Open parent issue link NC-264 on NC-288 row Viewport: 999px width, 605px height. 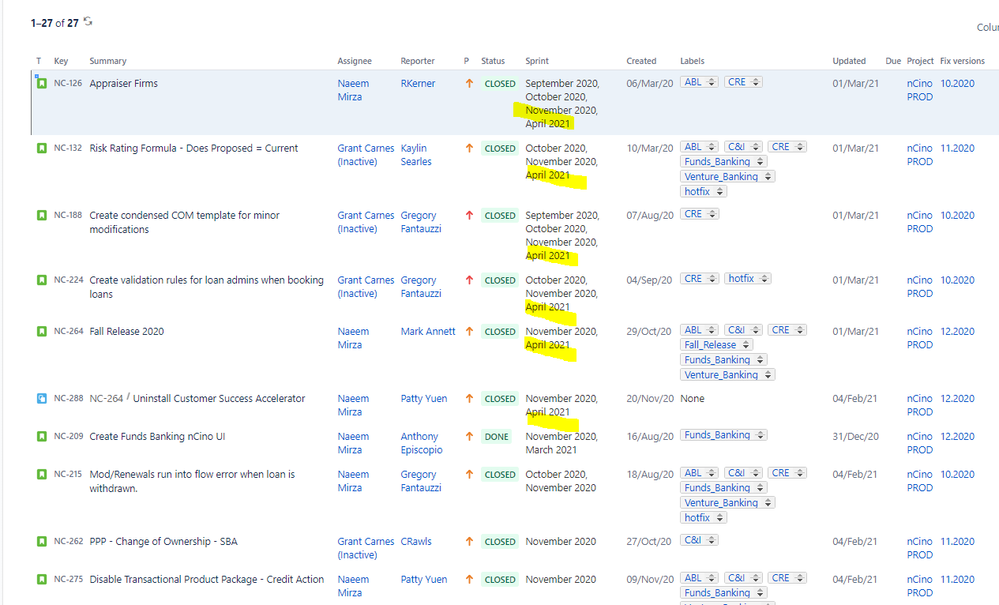click(106, 399)
